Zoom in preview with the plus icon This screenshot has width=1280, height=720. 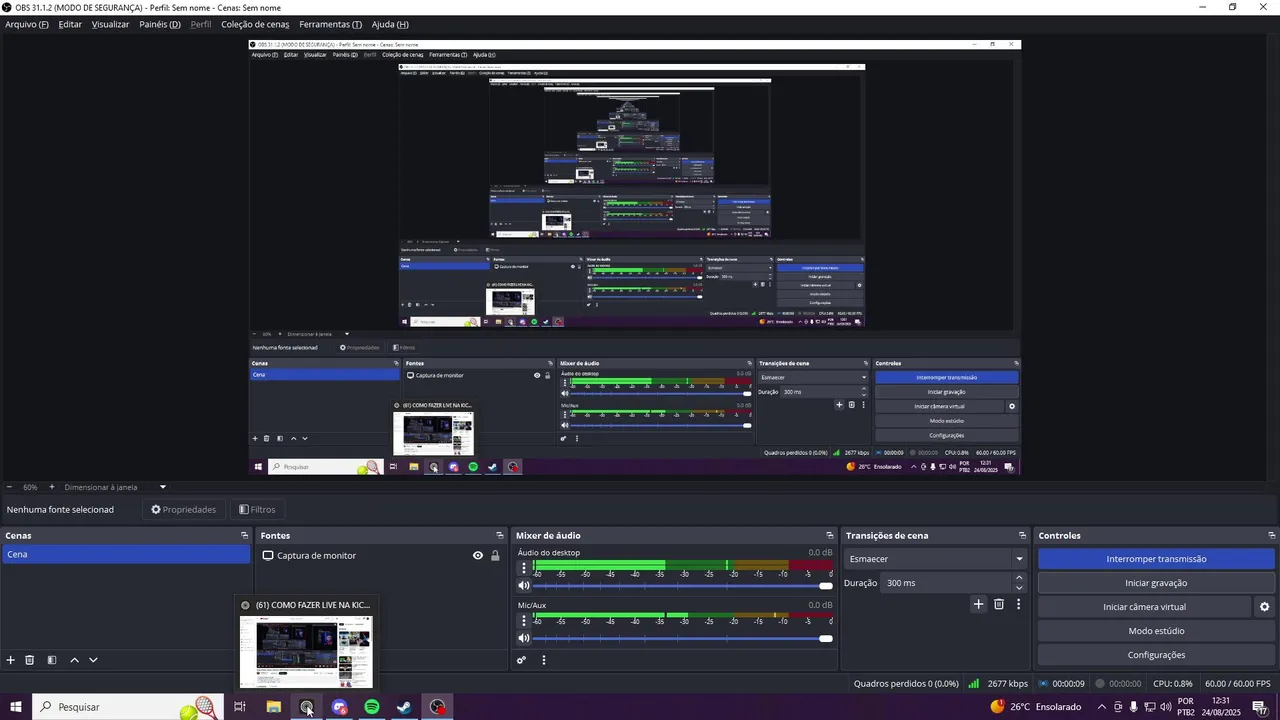click(x=52, y=487)
